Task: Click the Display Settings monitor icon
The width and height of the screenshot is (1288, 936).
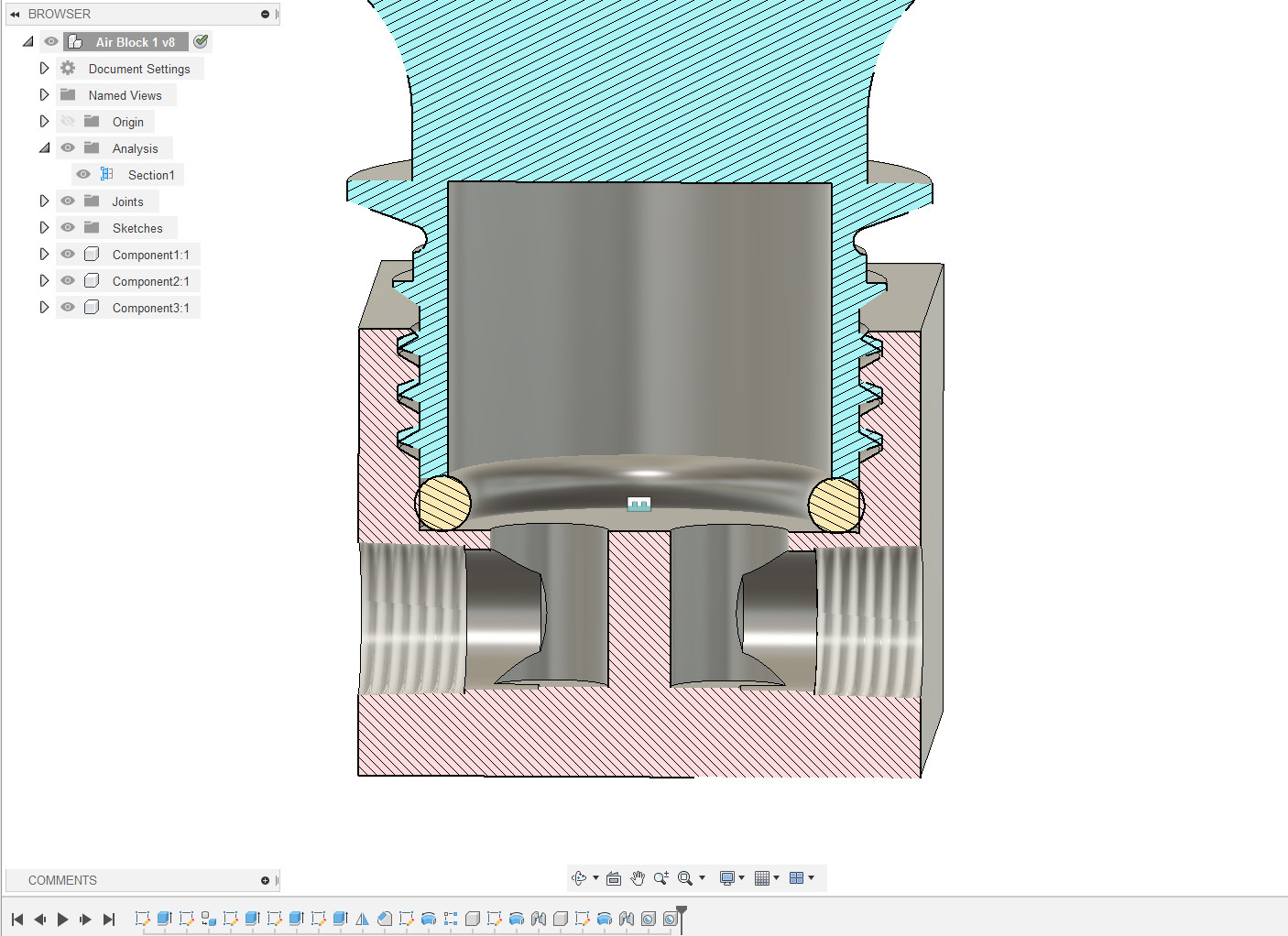Action: [x=726, y=877]
